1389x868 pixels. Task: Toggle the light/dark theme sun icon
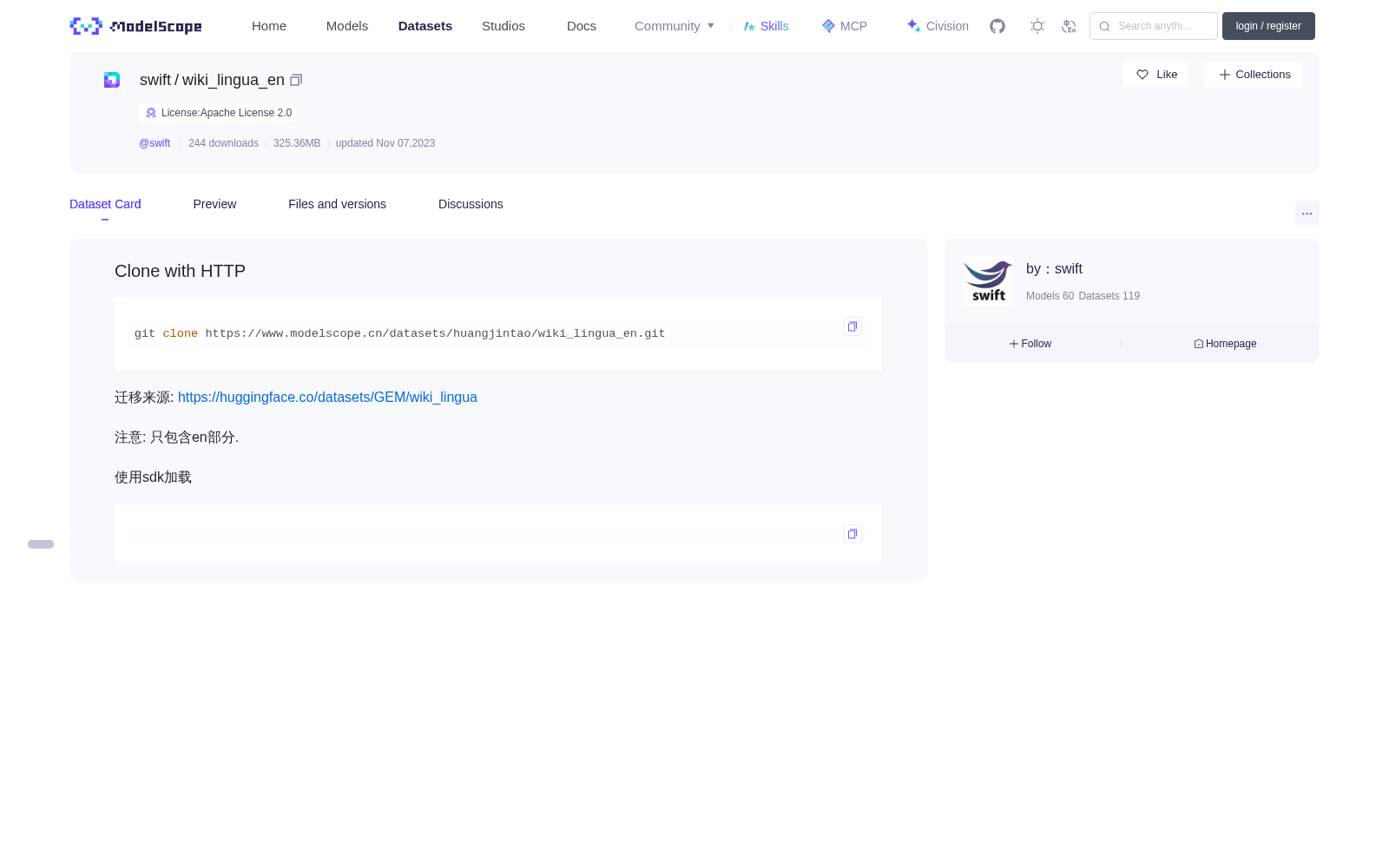click(x=1037, y=26)
